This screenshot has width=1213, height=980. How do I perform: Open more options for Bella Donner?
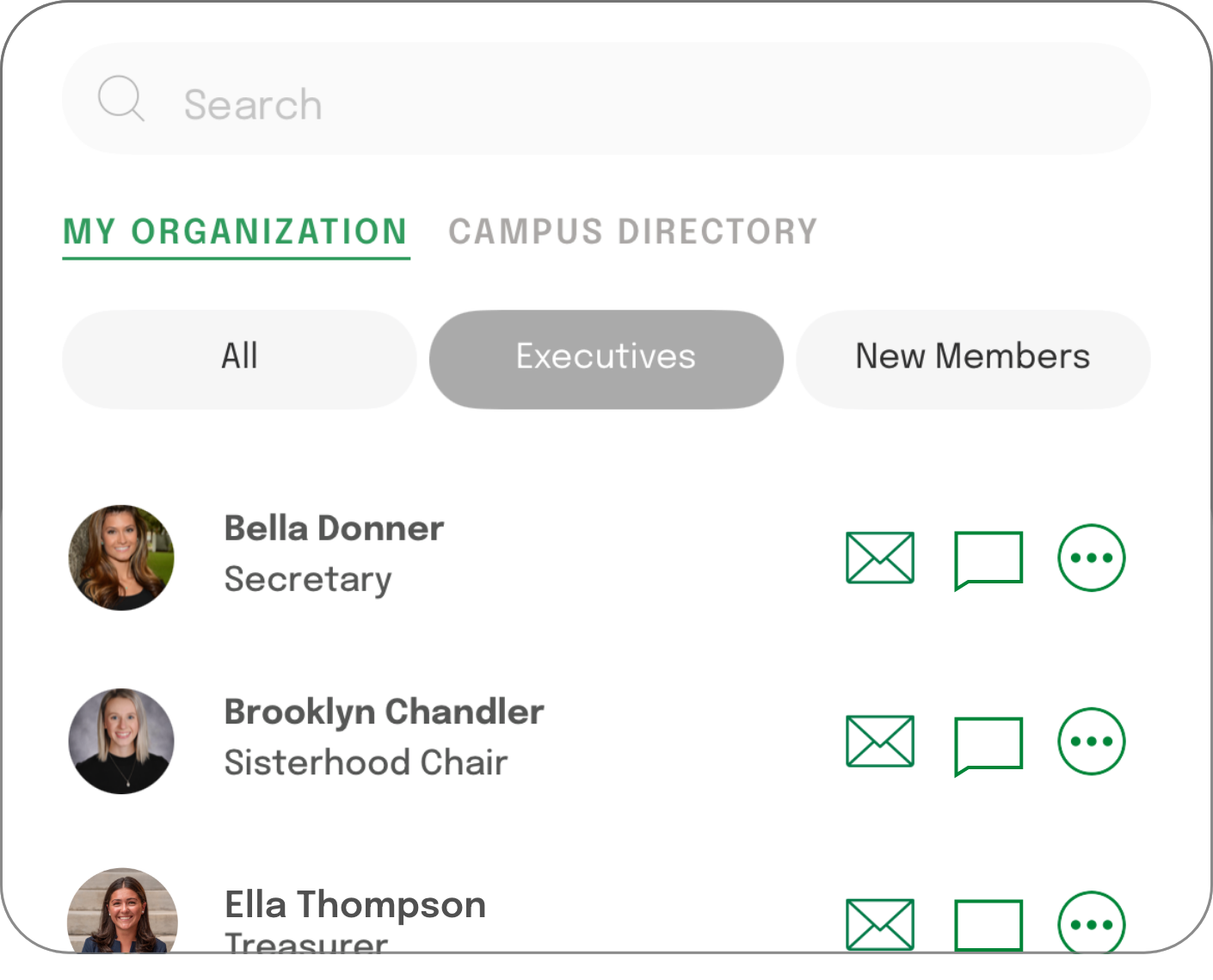pyautogui.click(x=1091, y=558)
